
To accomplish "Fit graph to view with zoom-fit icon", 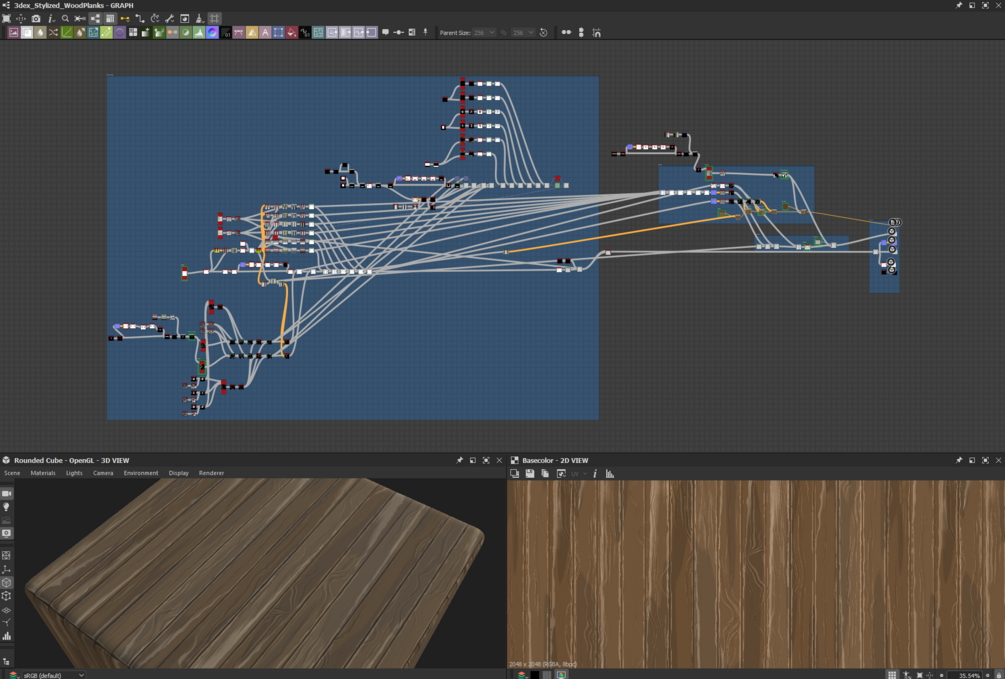I will pyautogui.click(x=6, y=19).
